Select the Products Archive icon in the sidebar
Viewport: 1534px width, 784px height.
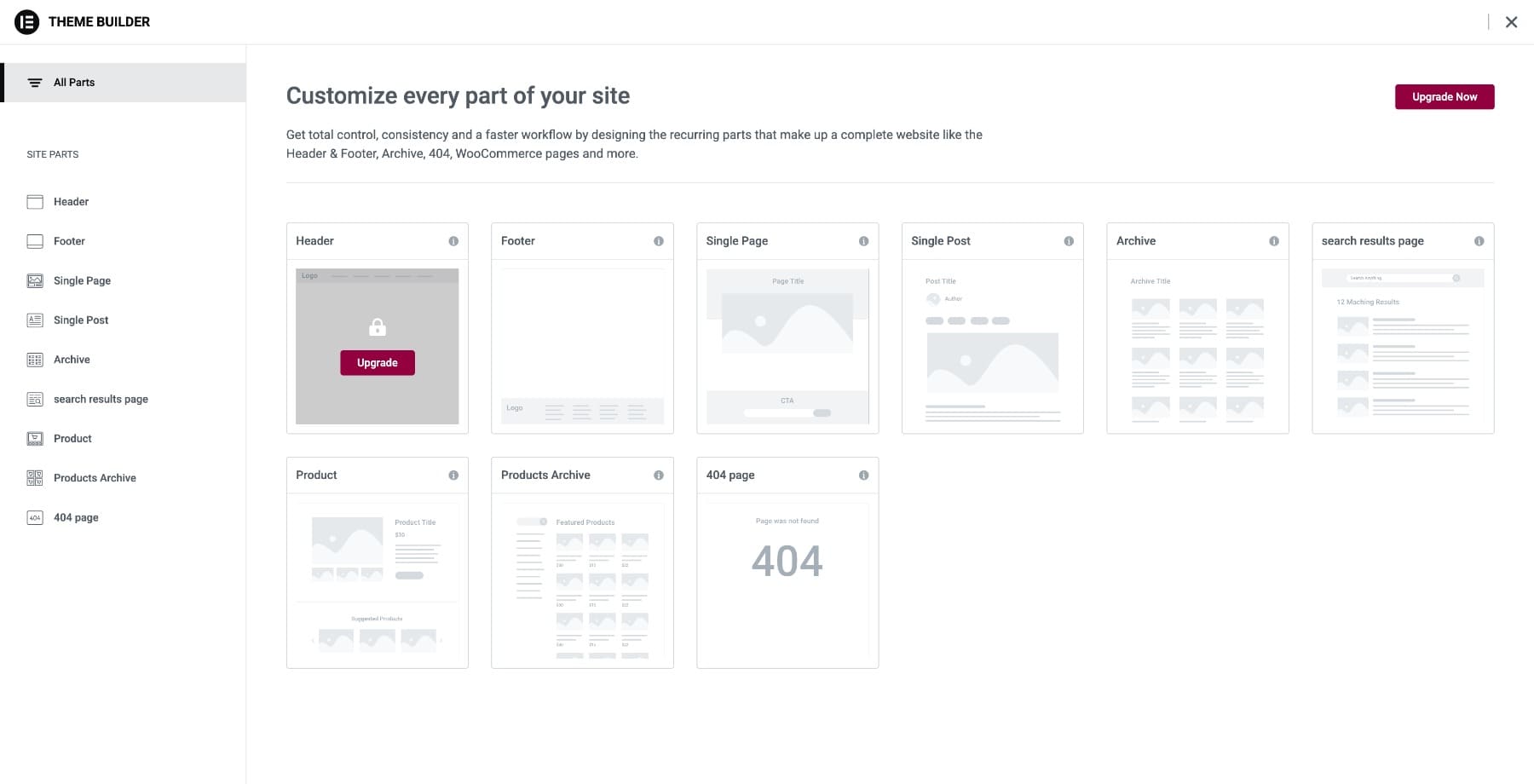[x=35, y=477]
